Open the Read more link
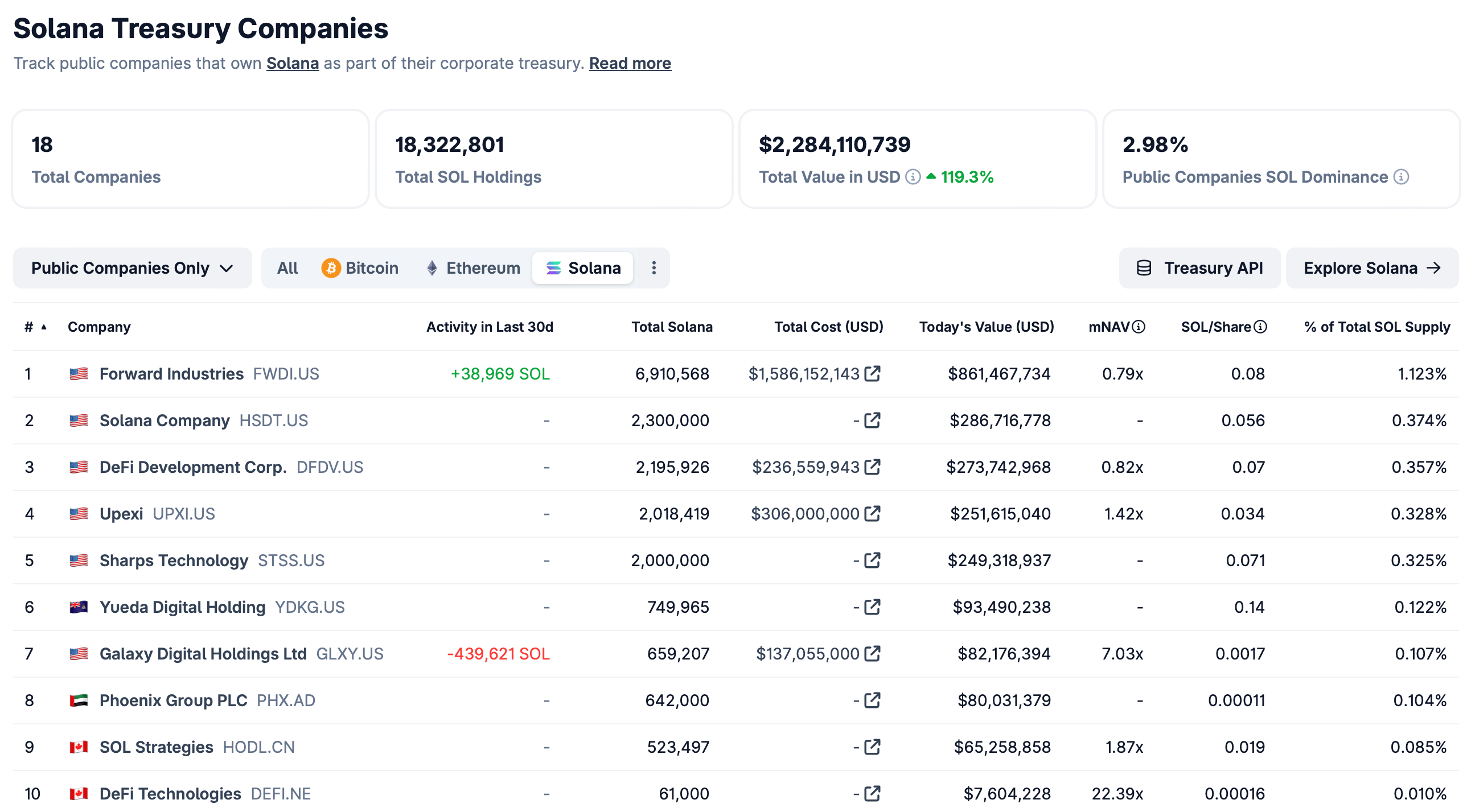 point(630,63)
